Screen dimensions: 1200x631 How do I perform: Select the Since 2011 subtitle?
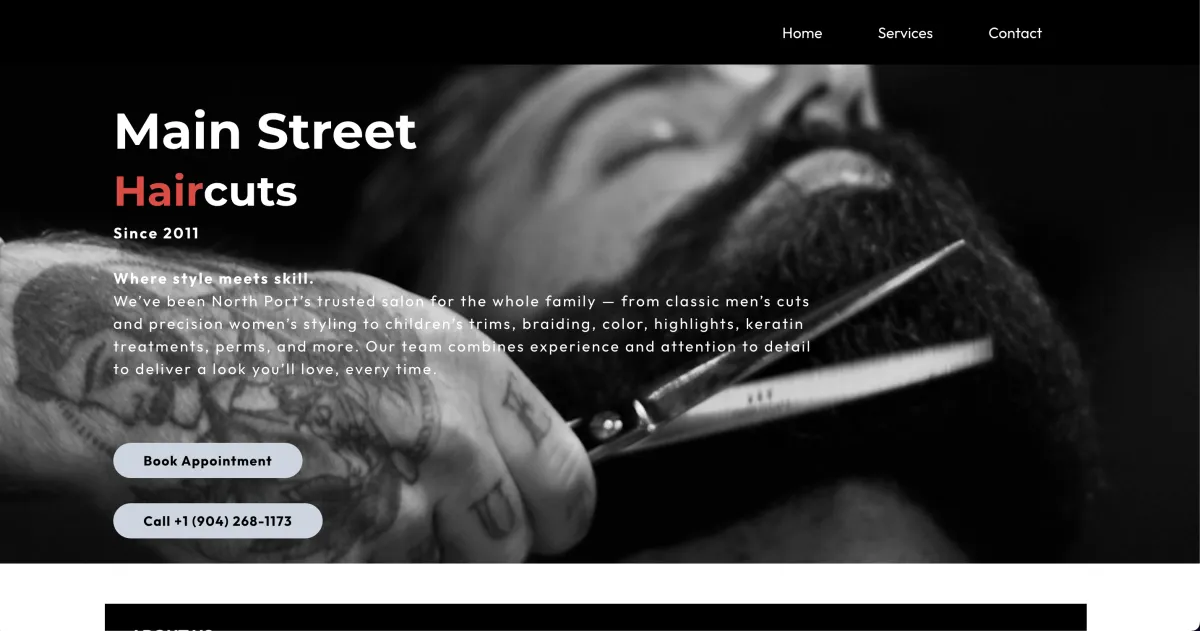click(x=156, y=233)
